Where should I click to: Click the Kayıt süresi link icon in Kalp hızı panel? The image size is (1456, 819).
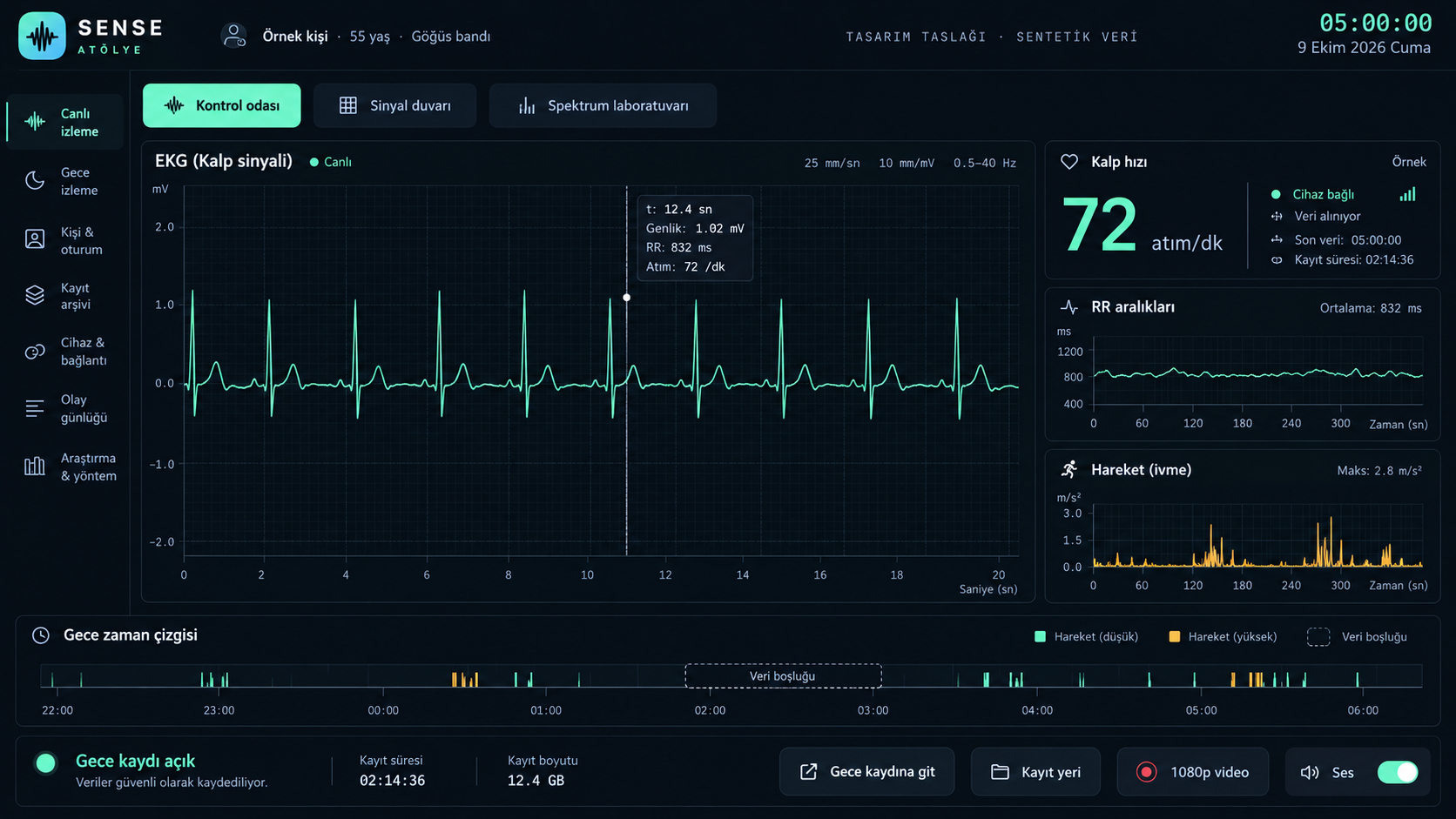[x=1277, y=260]
